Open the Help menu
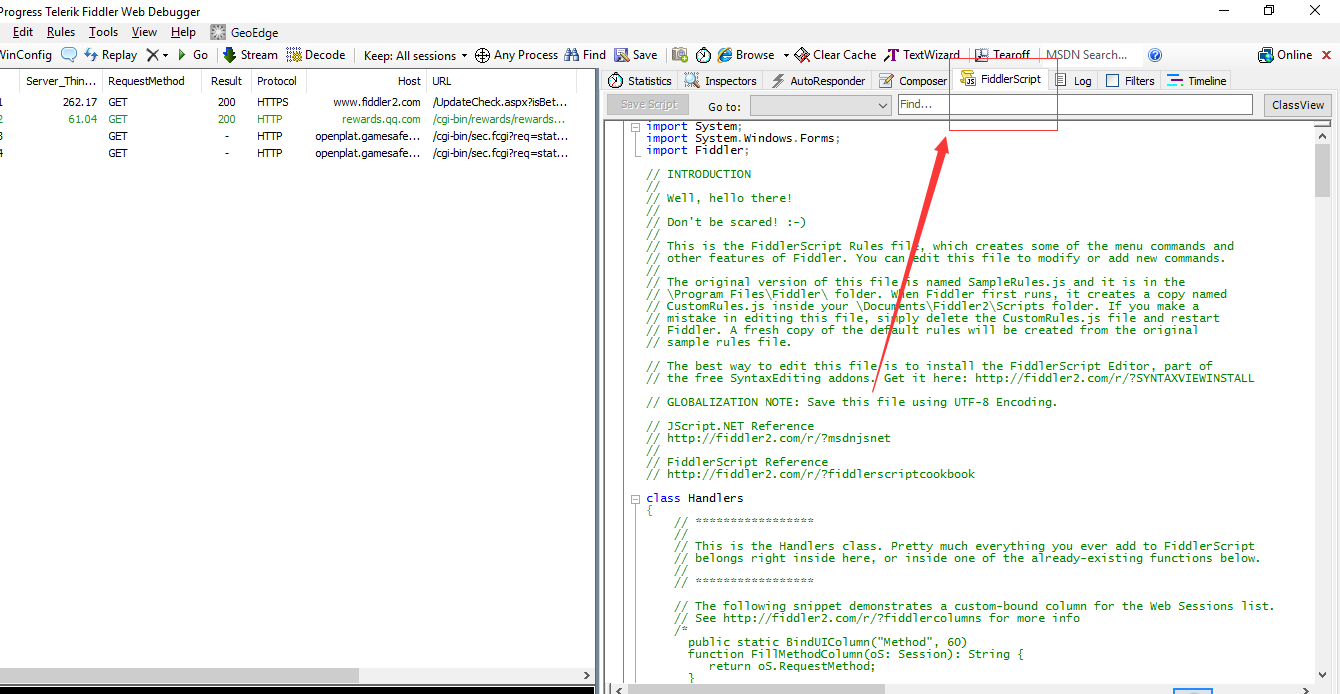The image size is (1340, 694). point(183,32)
